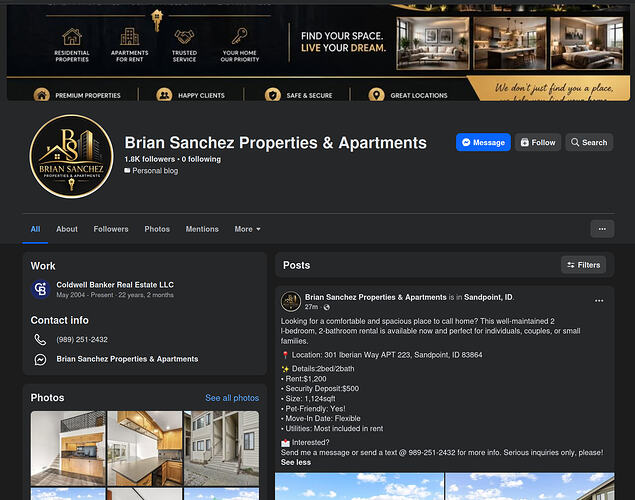
Task: Click the Message button
Action: coord(483,143)
